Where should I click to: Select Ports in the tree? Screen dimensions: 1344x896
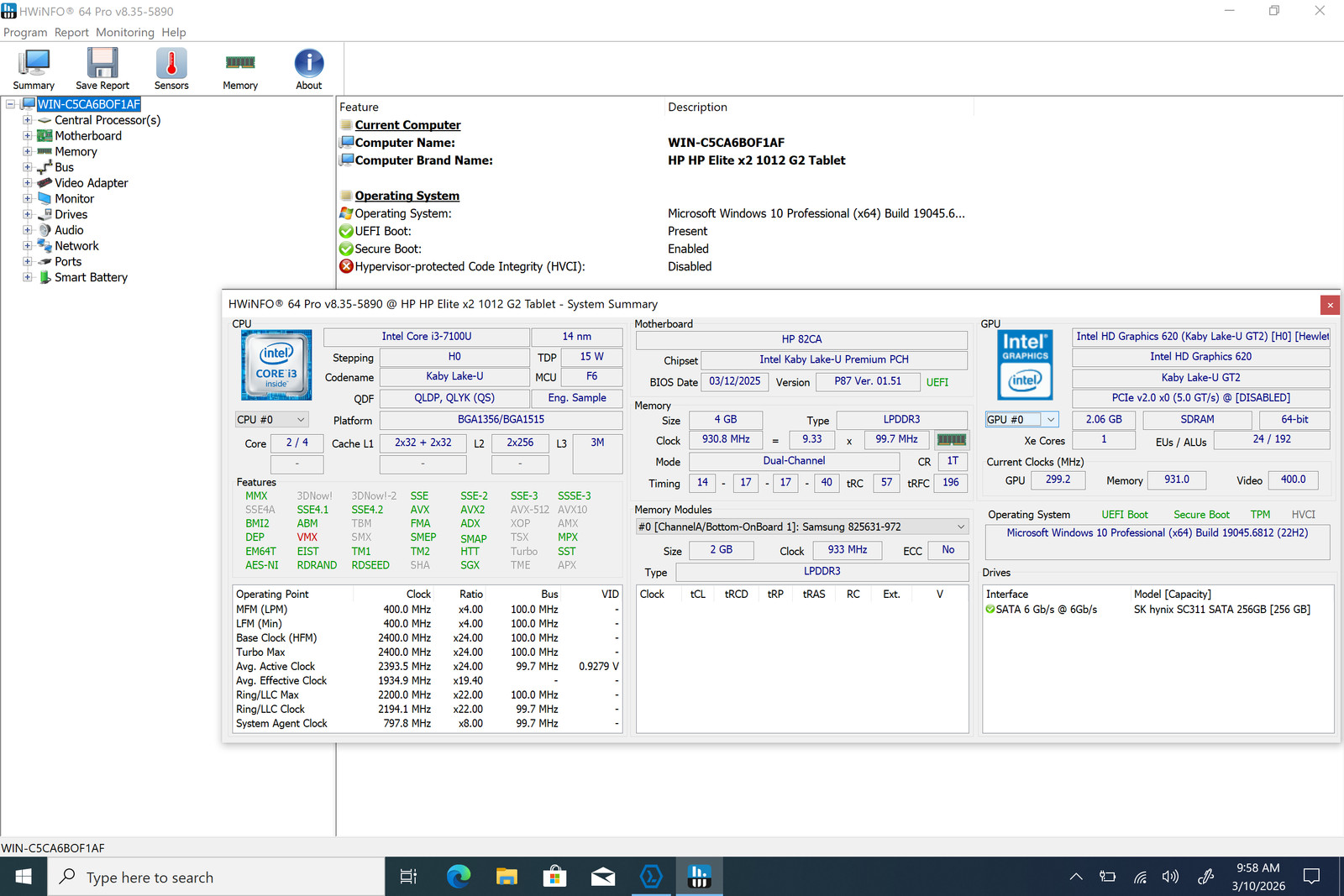click(x=68, y=261)
